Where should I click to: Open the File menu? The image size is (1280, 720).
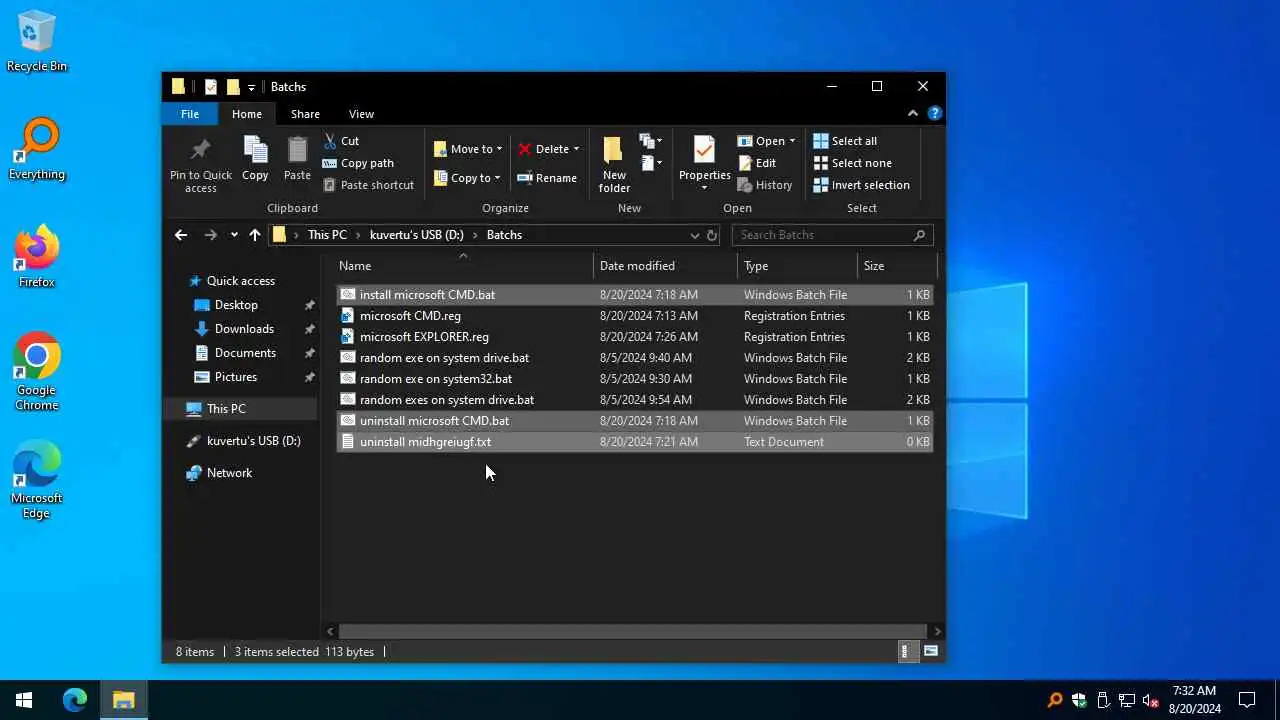[190, 114]
